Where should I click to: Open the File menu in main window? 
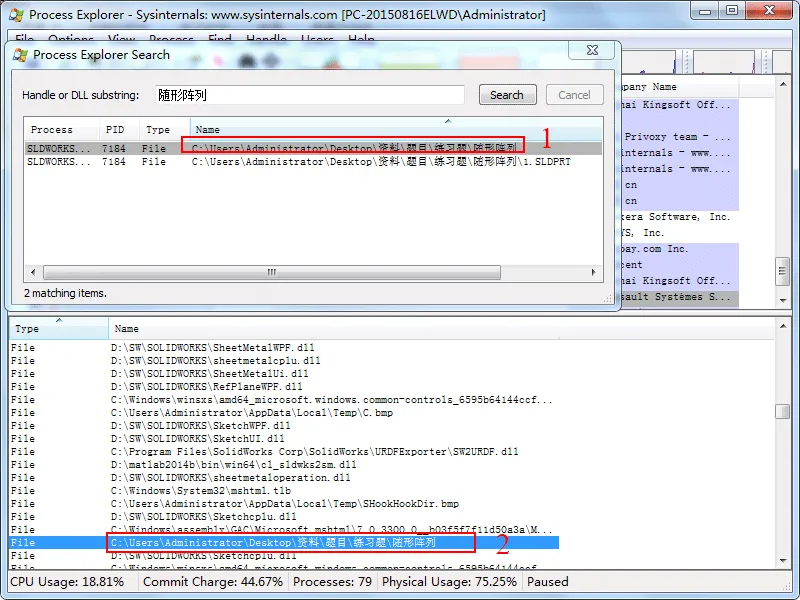[x=24, y=38]
